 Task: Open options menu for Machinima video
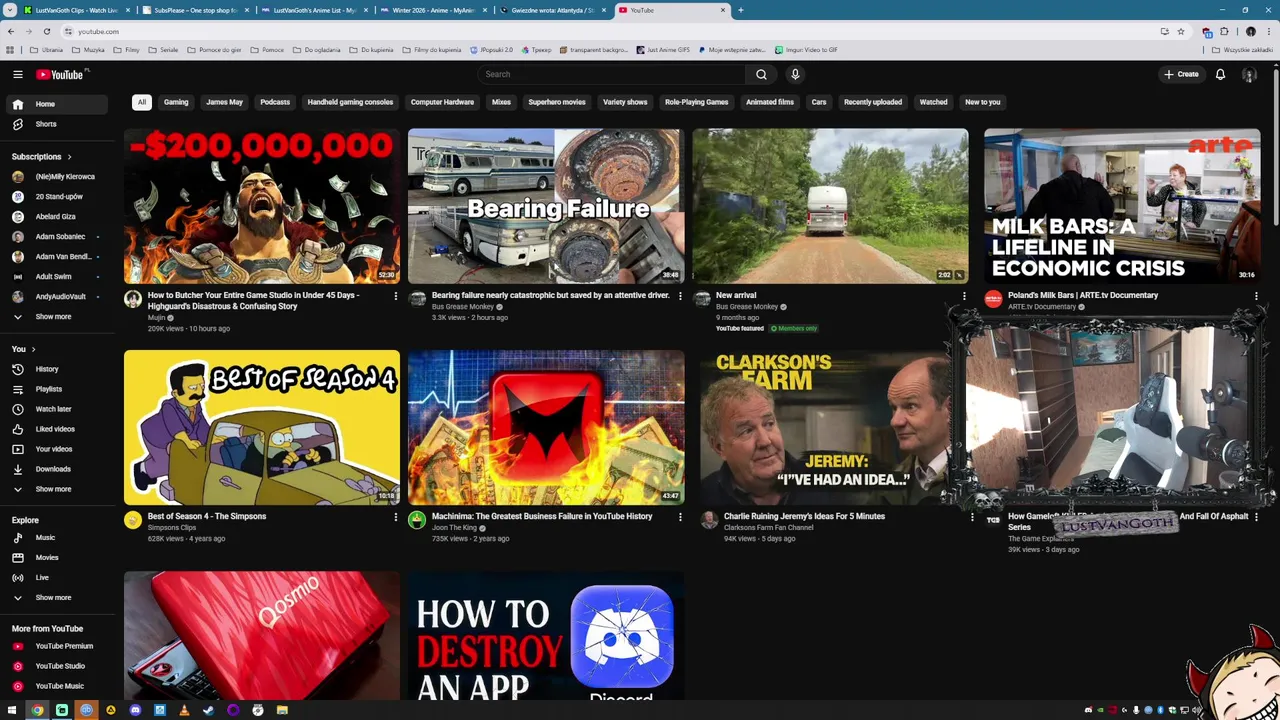(x=680, y=517)
